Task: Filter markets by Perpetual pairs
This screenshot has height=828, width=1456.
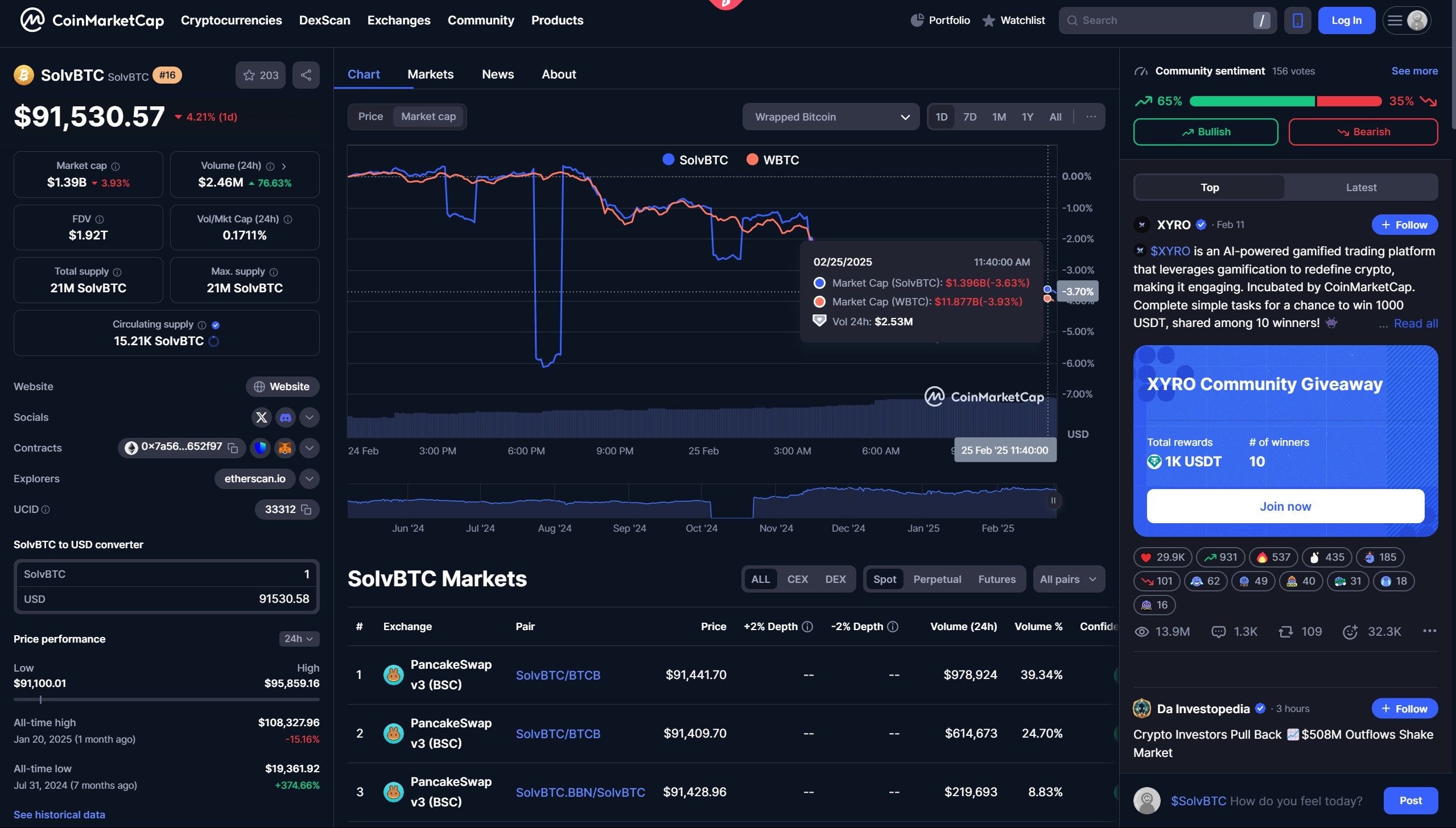Action: pyautogui.click(x=937, y=579)
